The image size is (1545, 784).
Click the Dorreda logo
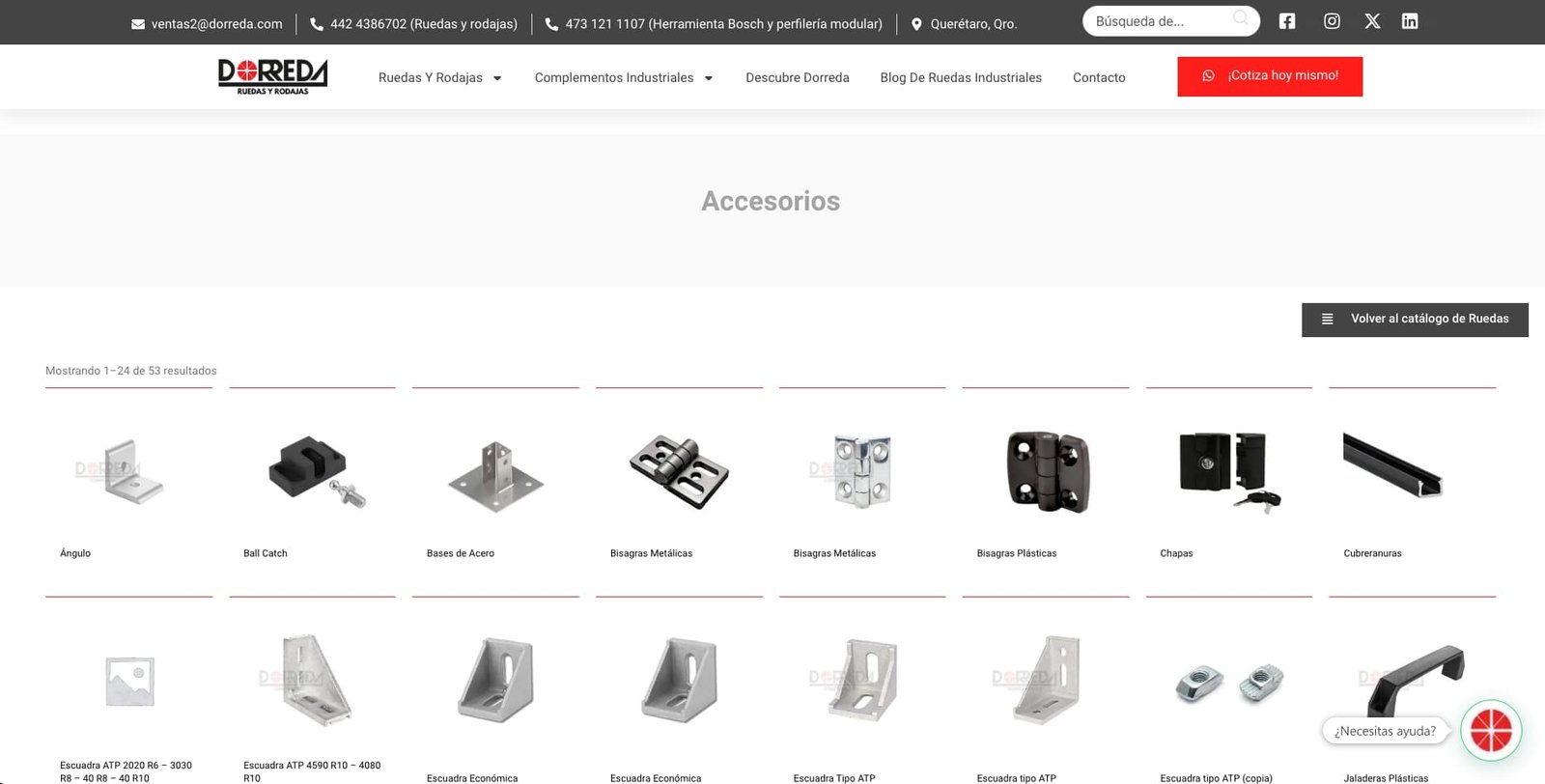coord(272,76)
